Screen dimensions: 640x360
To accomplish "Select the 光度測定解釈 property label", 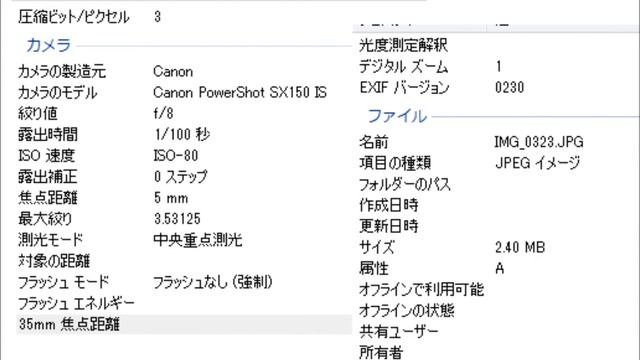I will pyautogui.click(x=403, y=45).
